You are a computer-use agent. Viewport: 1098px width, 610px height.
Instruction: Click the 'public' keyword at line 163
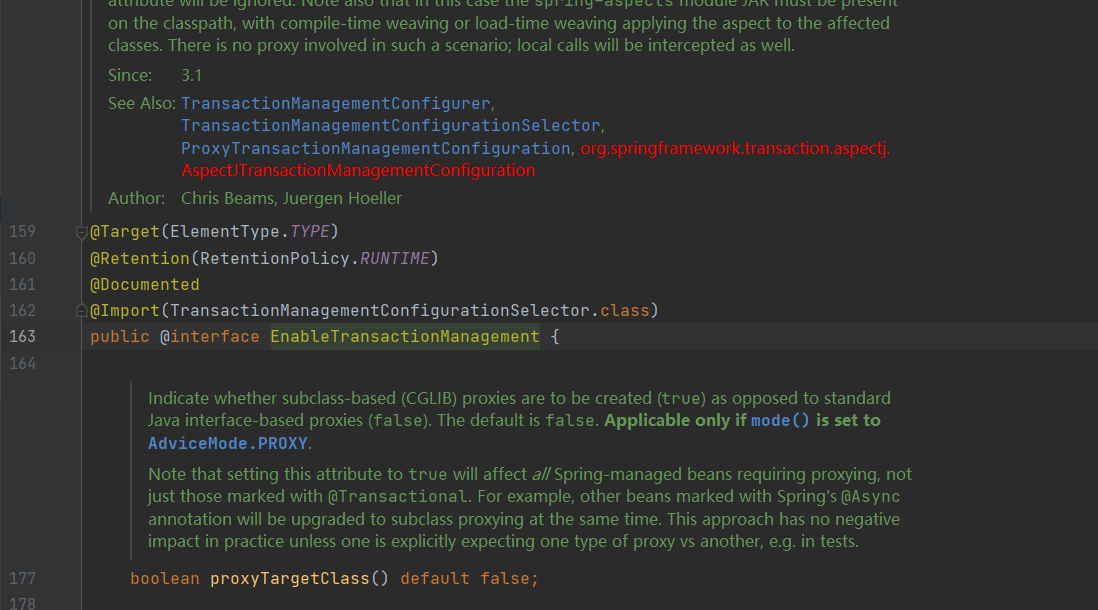pyautogui.click(x=120, y=337)
